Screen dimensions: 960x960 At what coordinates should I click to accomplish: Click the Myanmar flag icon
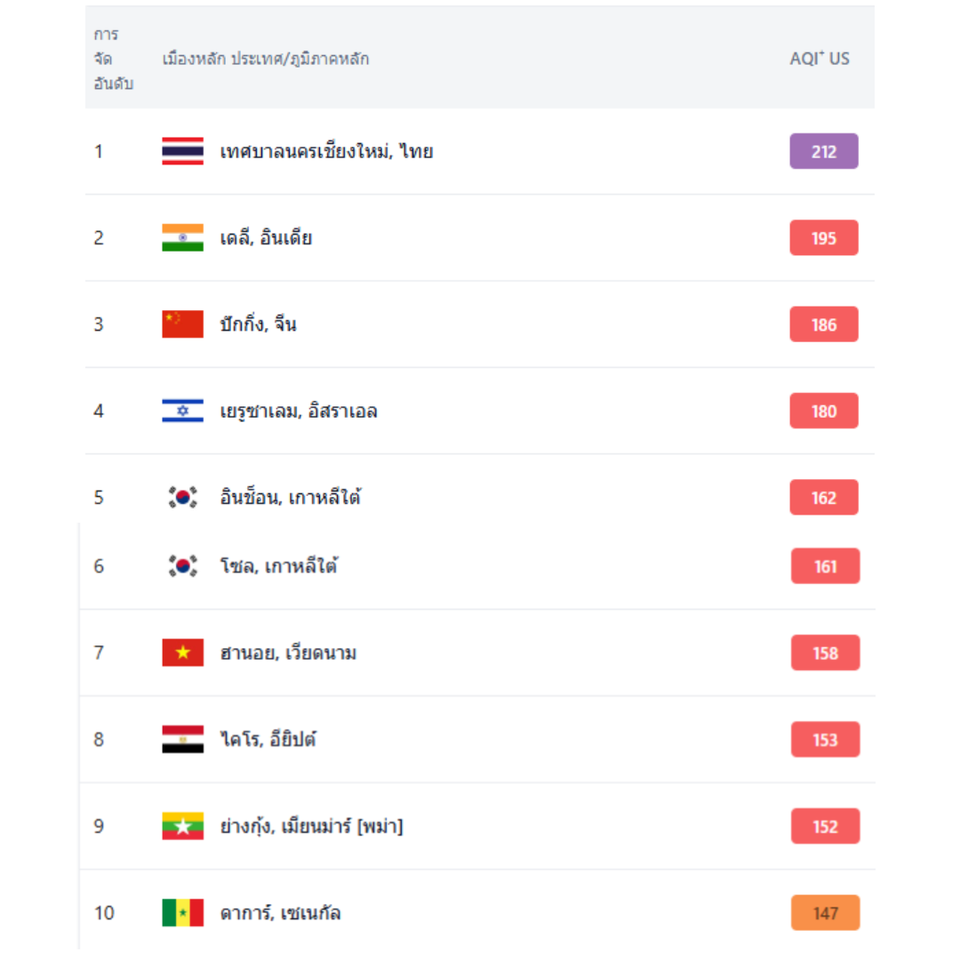[182, 826]
